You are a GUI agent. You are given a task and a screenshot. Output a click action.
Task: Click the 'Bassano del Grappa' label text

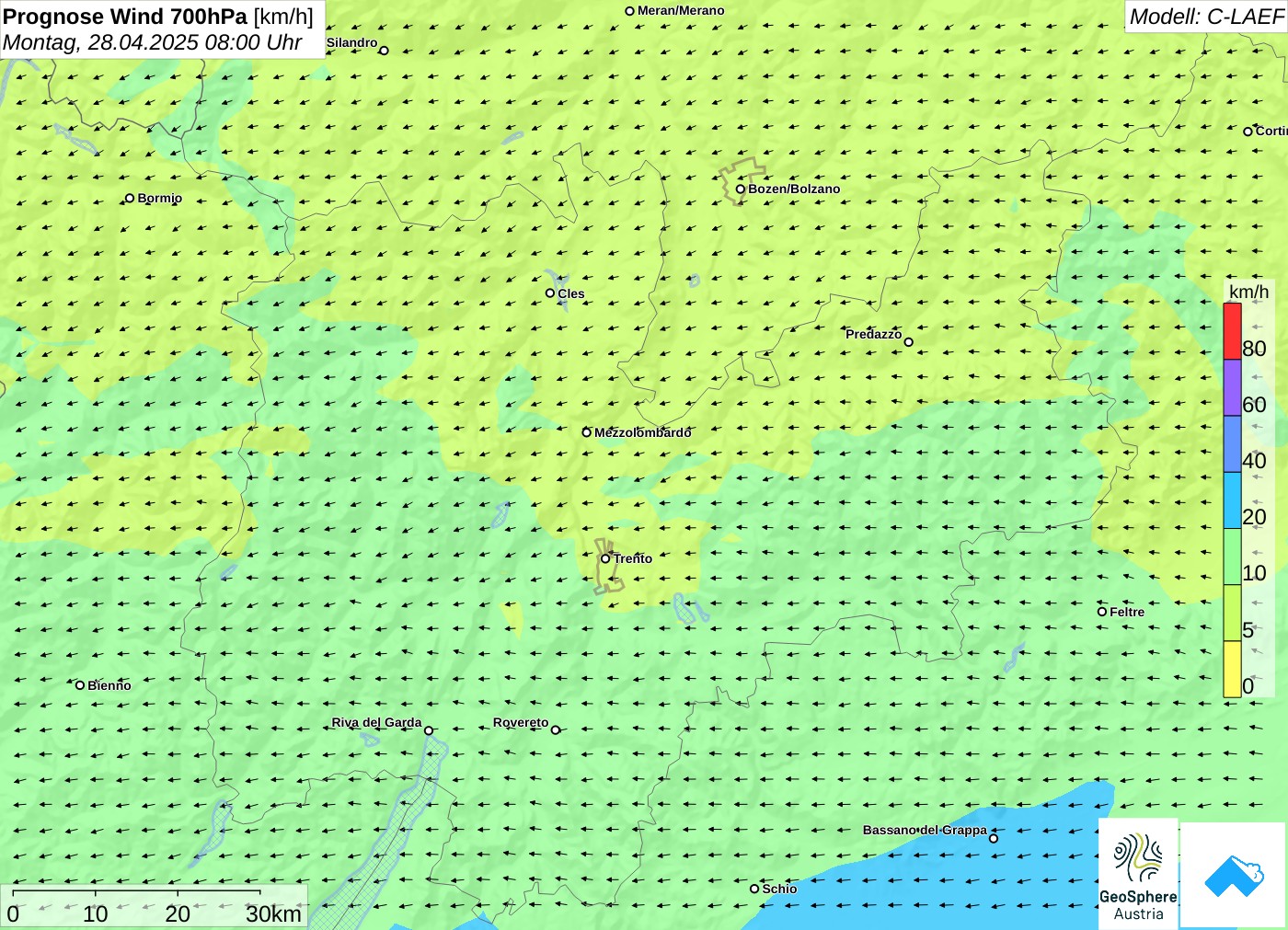tap(925, 830)
